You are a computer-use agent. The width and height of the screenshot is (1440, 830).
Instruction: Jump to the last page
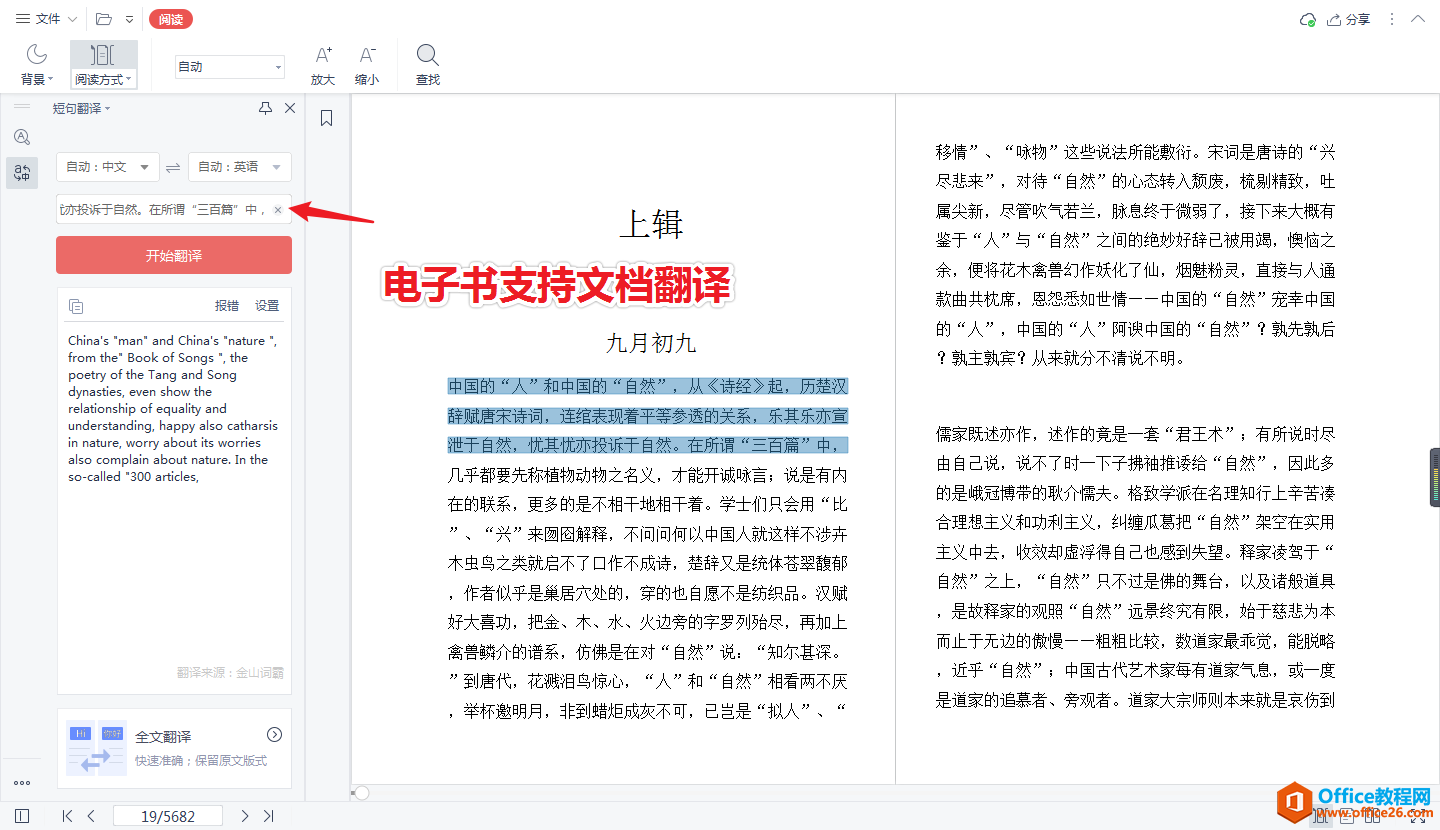pos(269,816)
